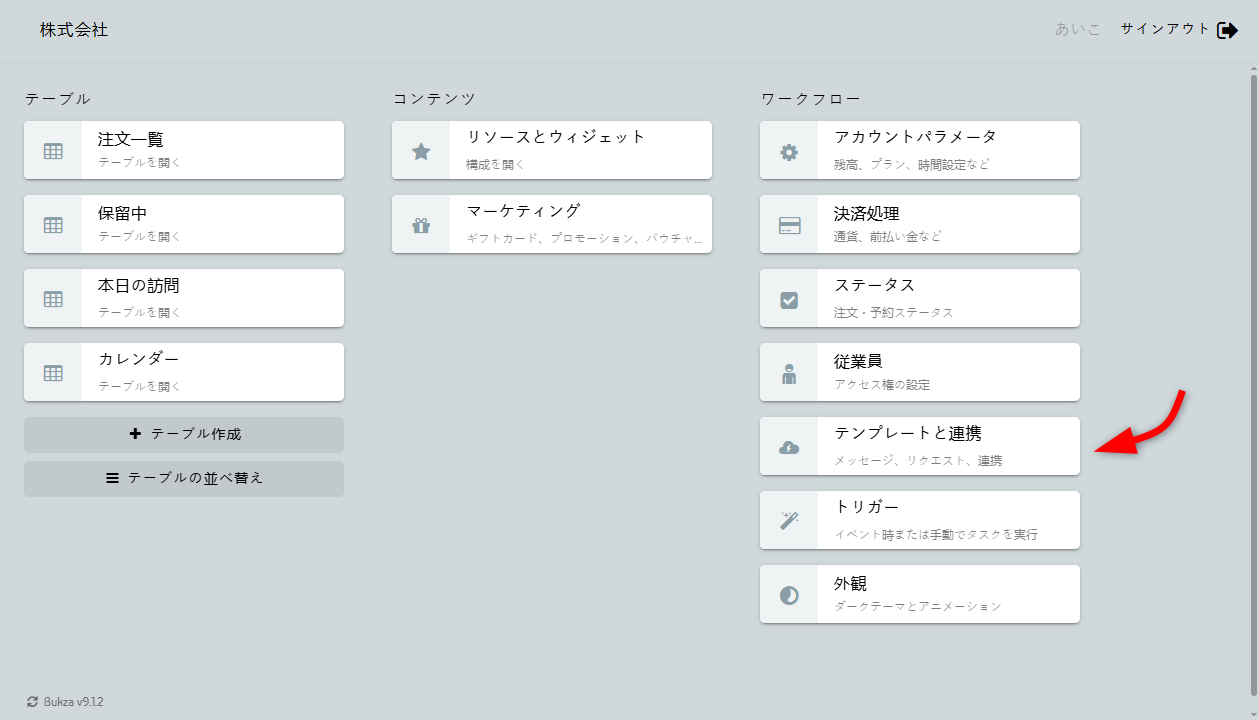Click the refresh icon next to Bukza version
1259x720 pixels.
point(32,702)
